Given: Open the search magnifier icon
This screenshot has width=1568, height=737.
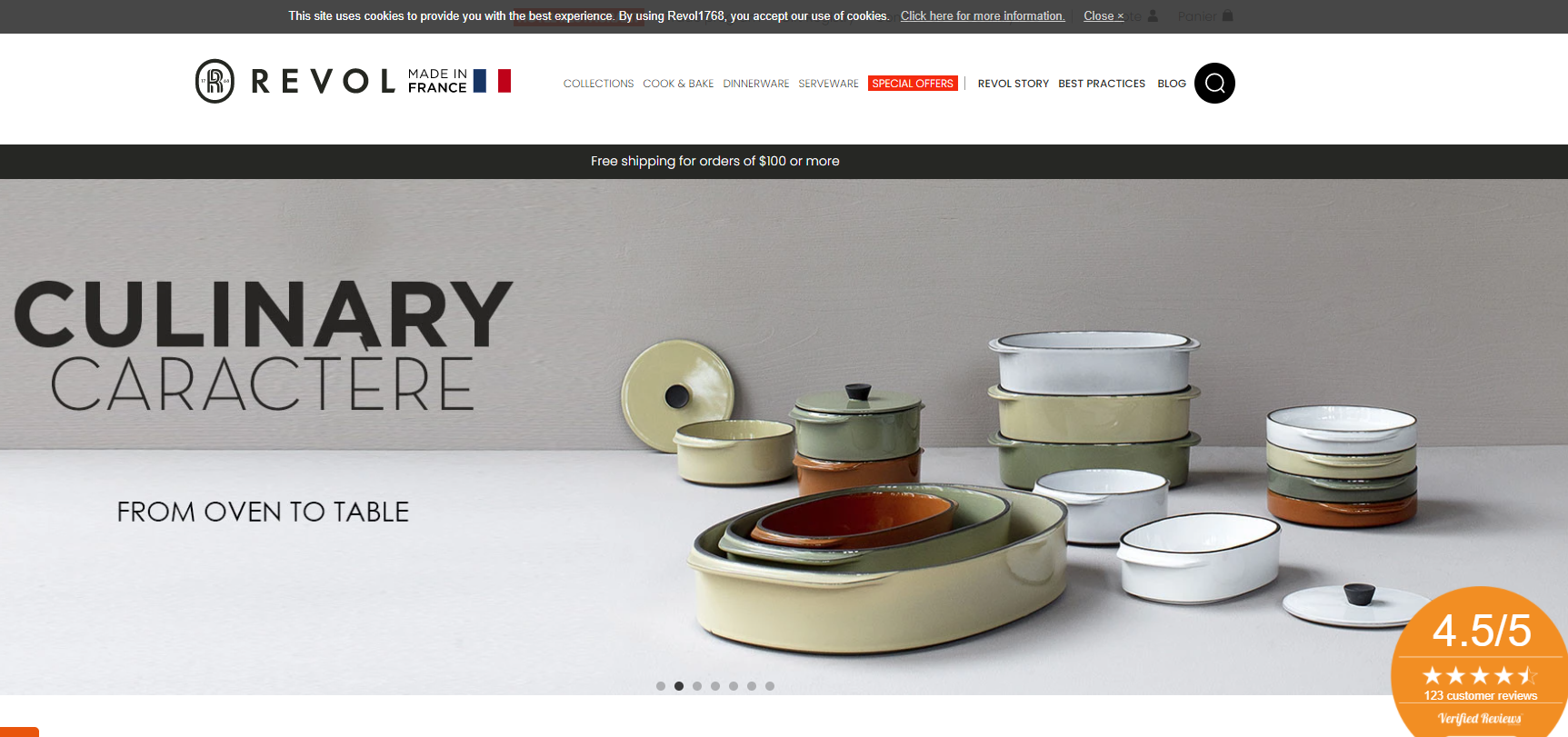Looking at the screenshot, I should pos(1214,84).
